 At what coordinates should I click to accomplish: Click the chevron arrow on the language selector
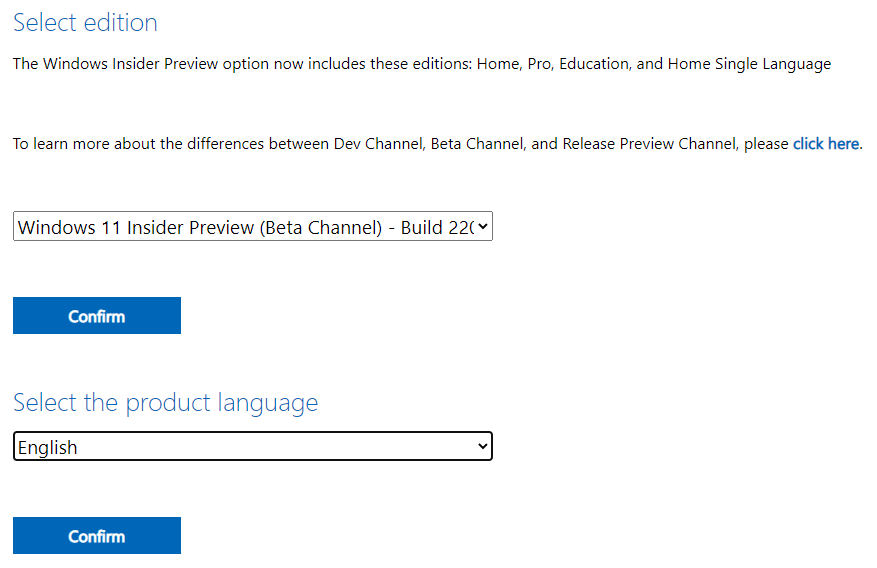(482, 446)
